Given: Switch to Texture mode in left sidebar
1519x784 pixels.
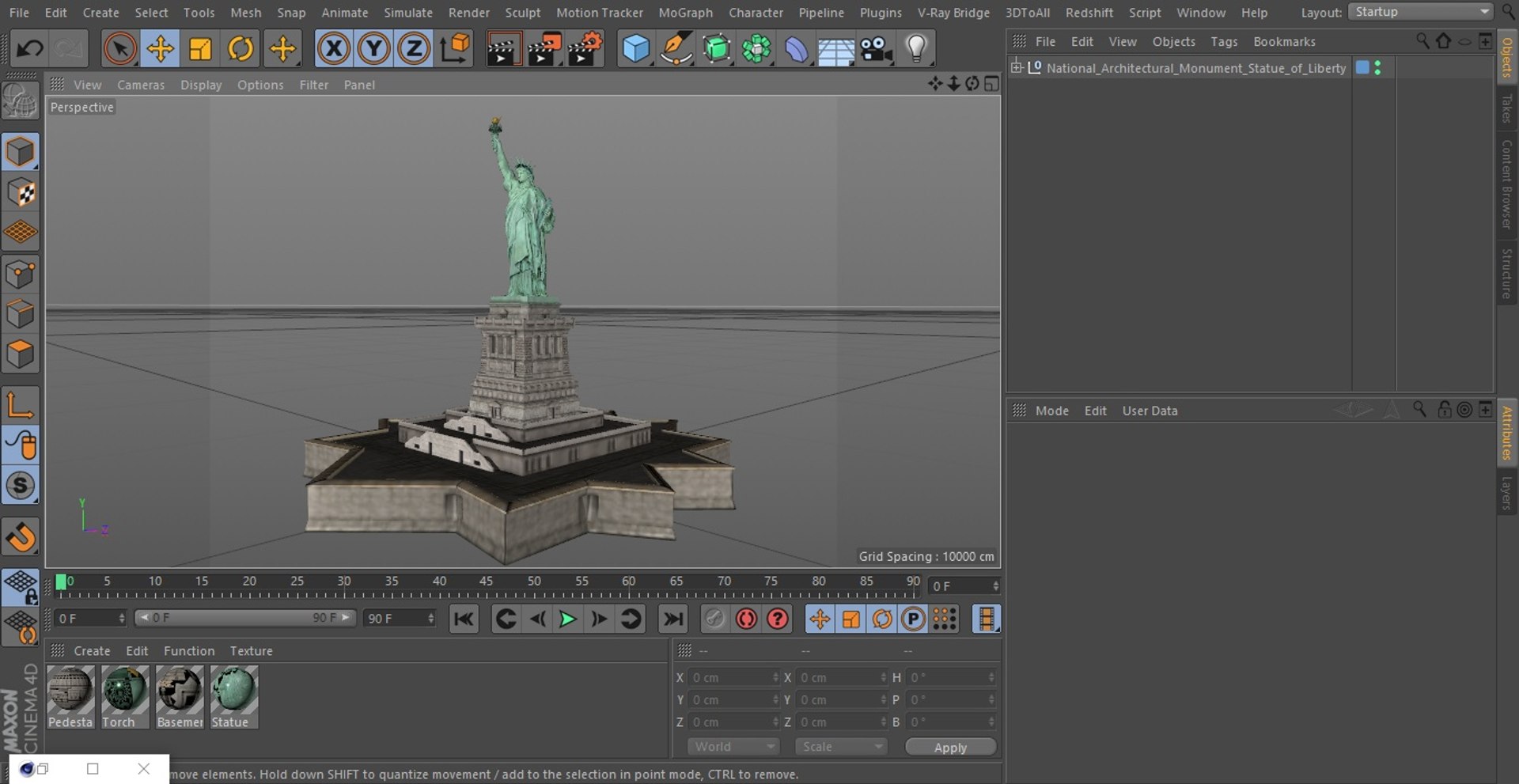Looking at the screenshot, I should pos(21,193).
